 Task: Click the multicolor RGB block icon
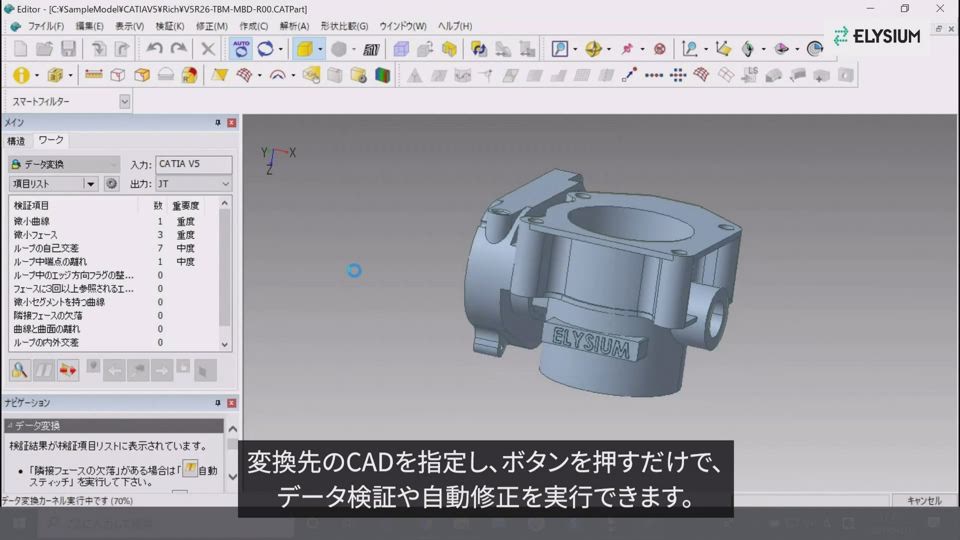point(383,75)
